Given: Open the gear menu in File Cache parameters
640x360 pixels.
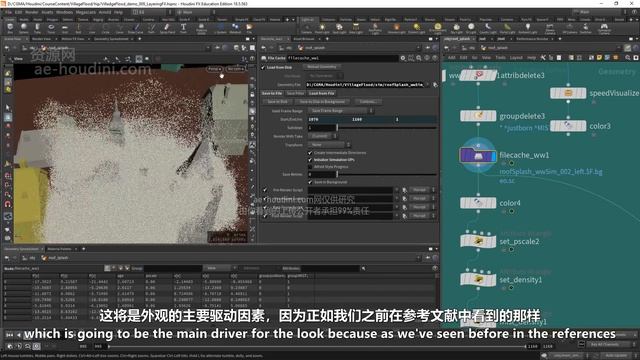Looking at the screenshot, I should [403, 58].
